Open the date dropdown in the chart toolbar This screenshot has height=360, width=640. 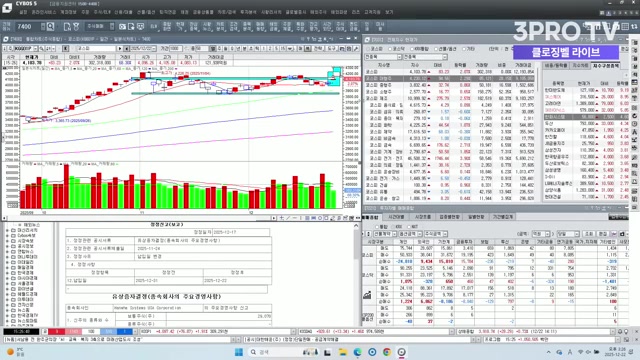[154, 49]
